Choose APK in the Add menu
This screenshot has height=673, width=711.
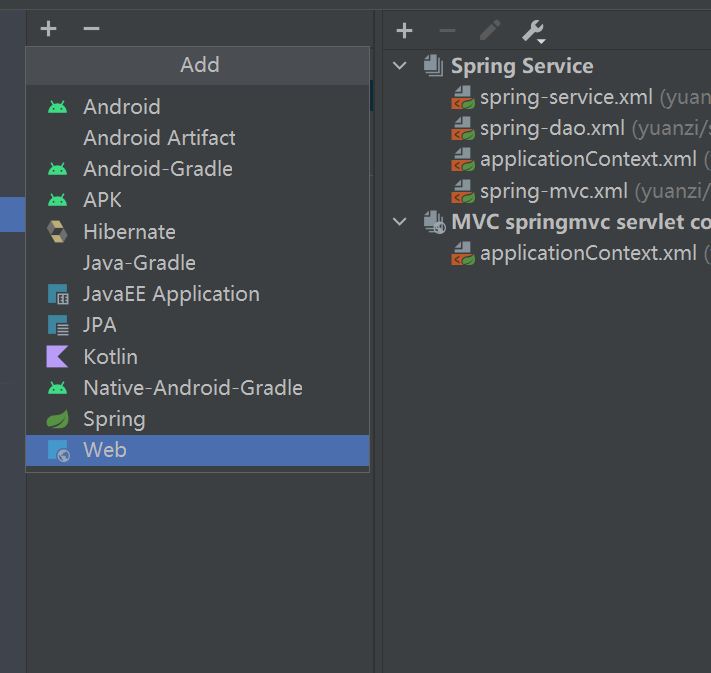click(197, 200)
